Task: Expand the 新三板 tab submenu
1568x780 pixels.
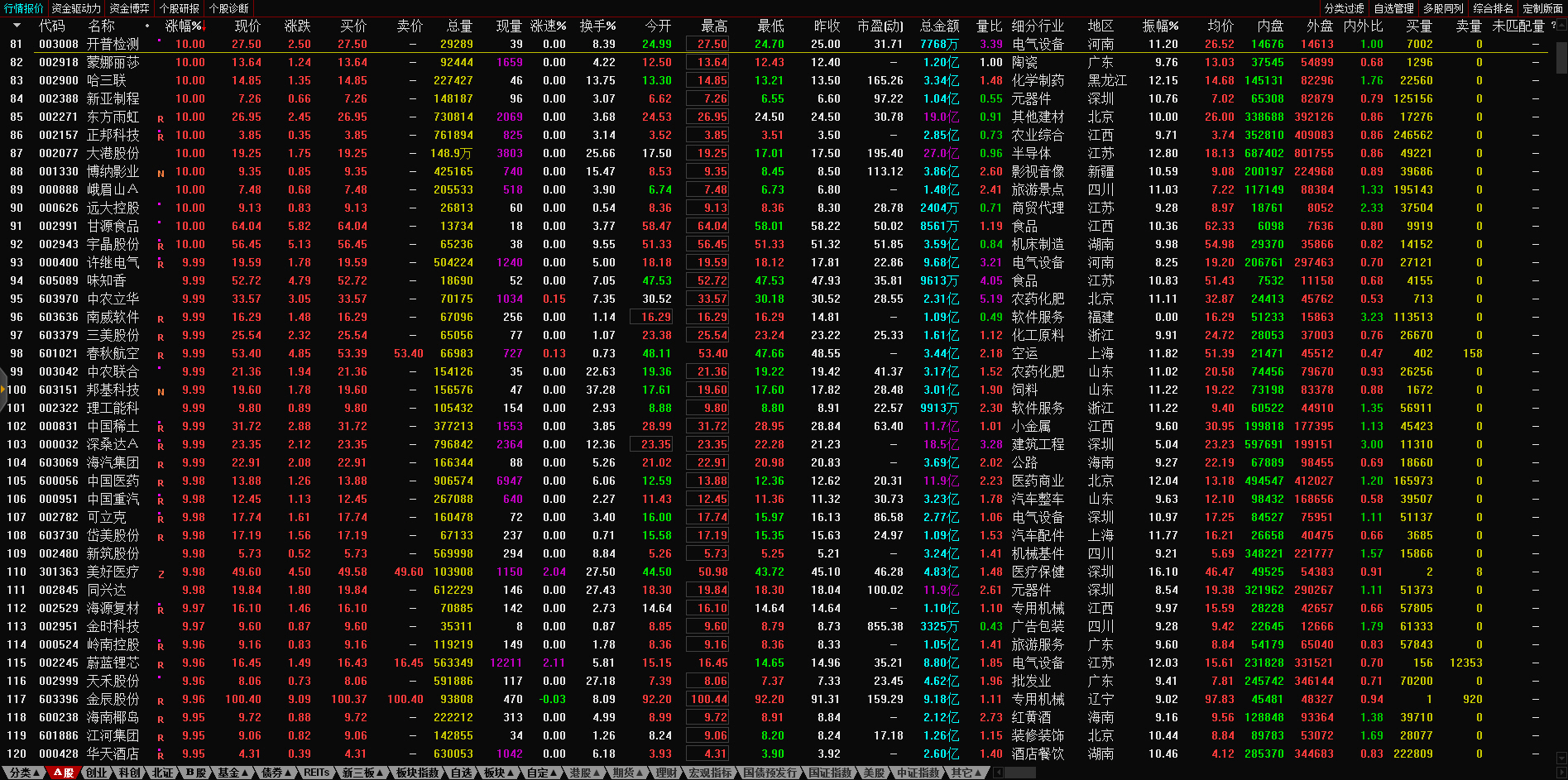Action: click(x=362, y=773)
